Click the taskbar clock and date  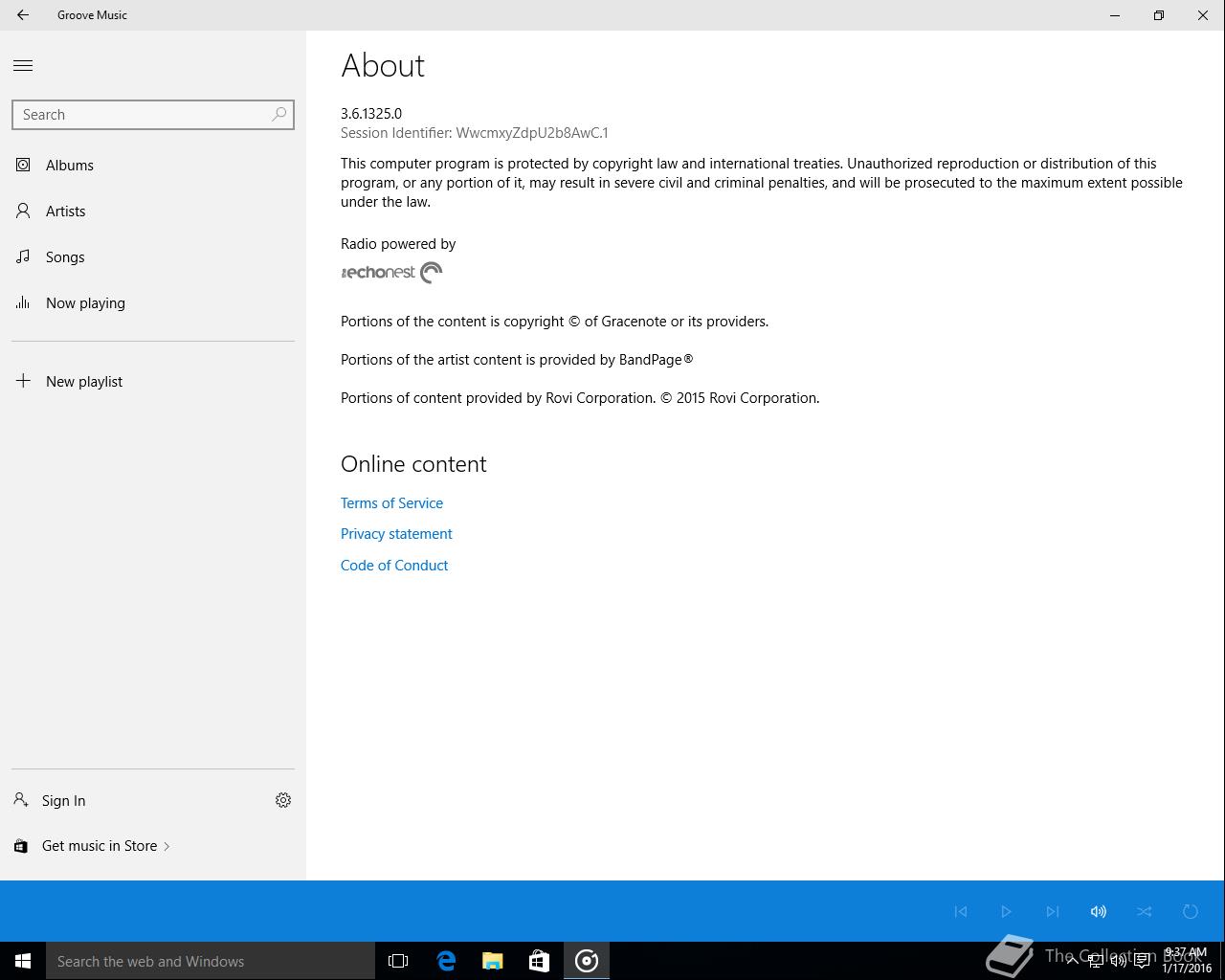(x=1187, y=961)
